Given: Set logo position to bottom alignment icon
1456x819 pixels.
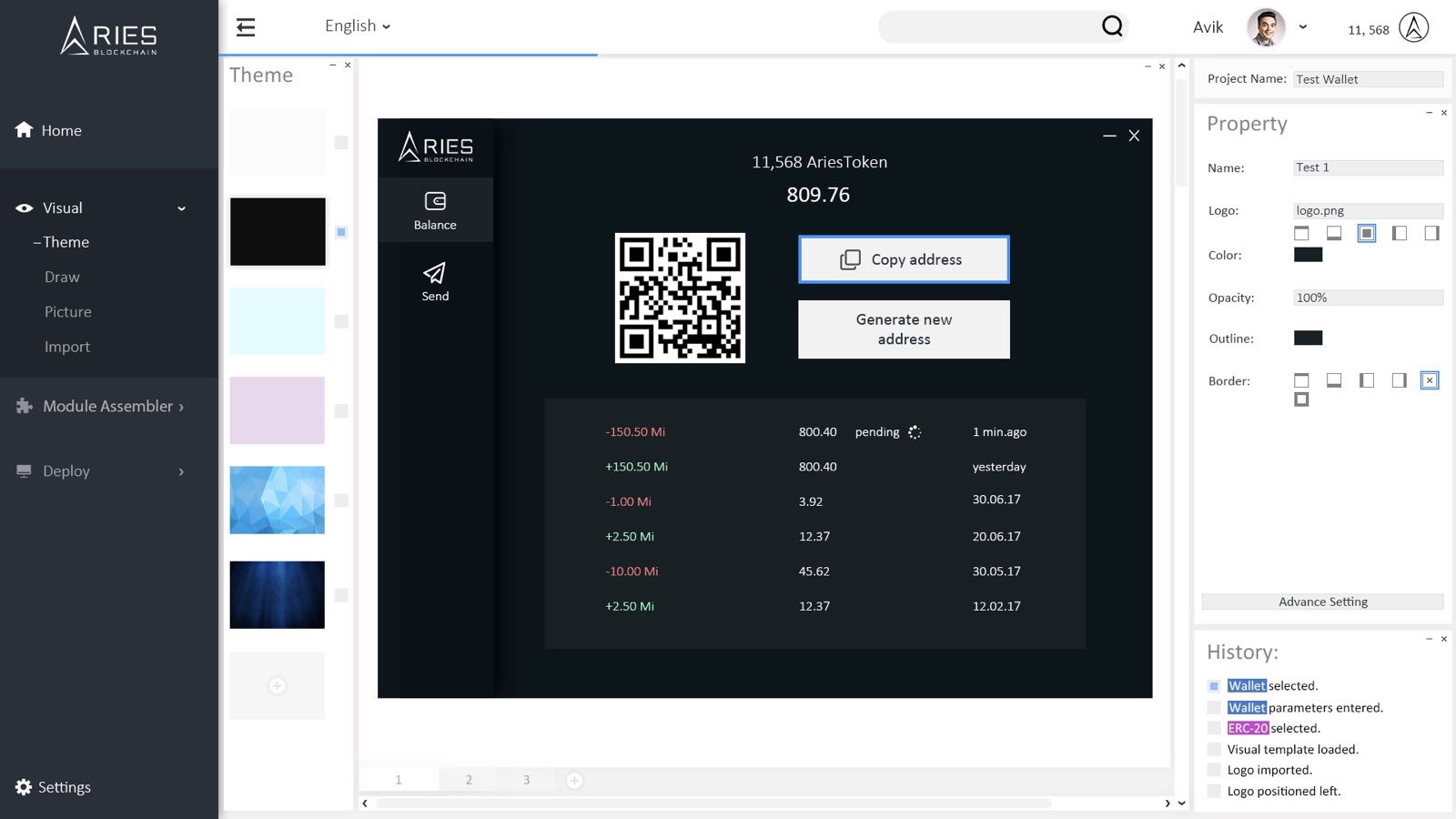Looking at the screenshot, I should click(x=1334, y=234).
